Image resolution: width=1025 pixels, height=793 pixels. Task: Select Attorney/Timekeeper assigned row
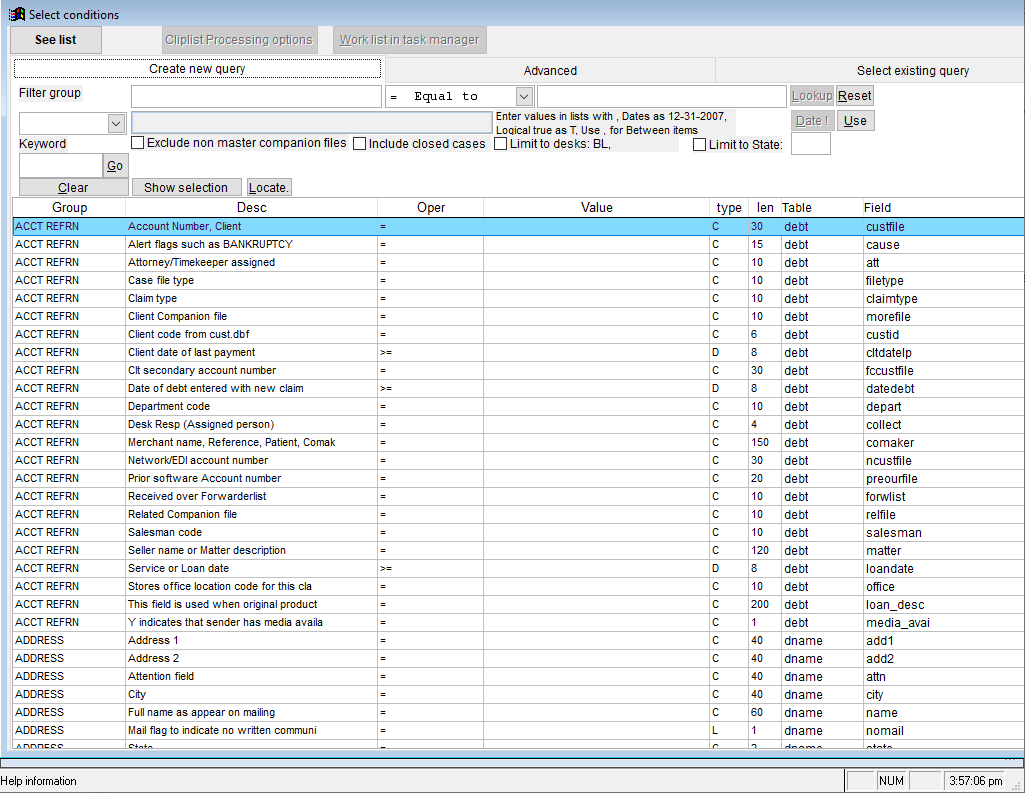(518, 263)
